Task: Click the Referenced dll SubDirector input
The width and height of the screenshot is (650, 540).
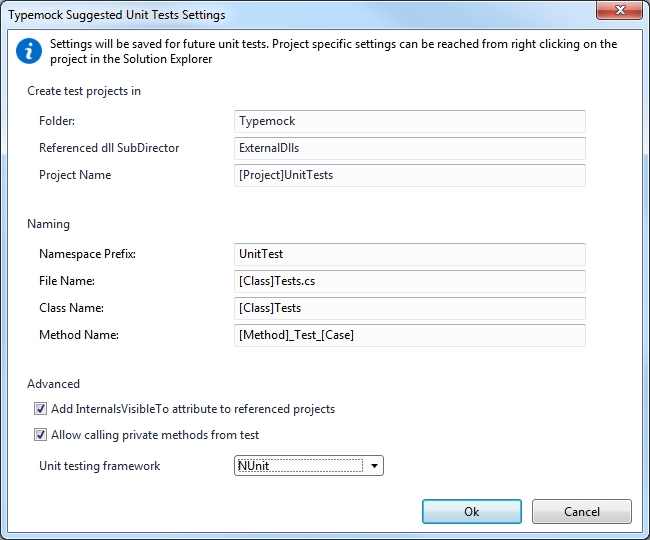Action: click(409, 148)
